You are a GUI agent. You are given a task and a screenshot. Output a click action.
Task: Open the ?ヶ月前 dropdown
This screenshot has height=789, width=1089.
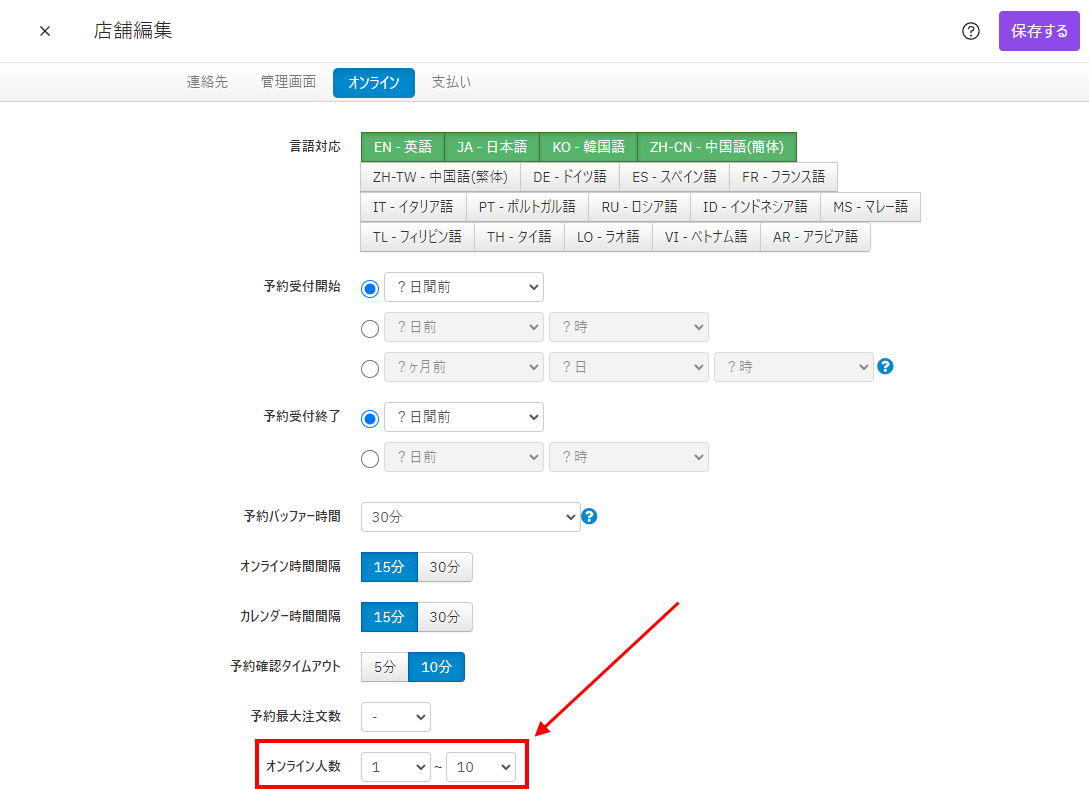[x=464, y=367]
